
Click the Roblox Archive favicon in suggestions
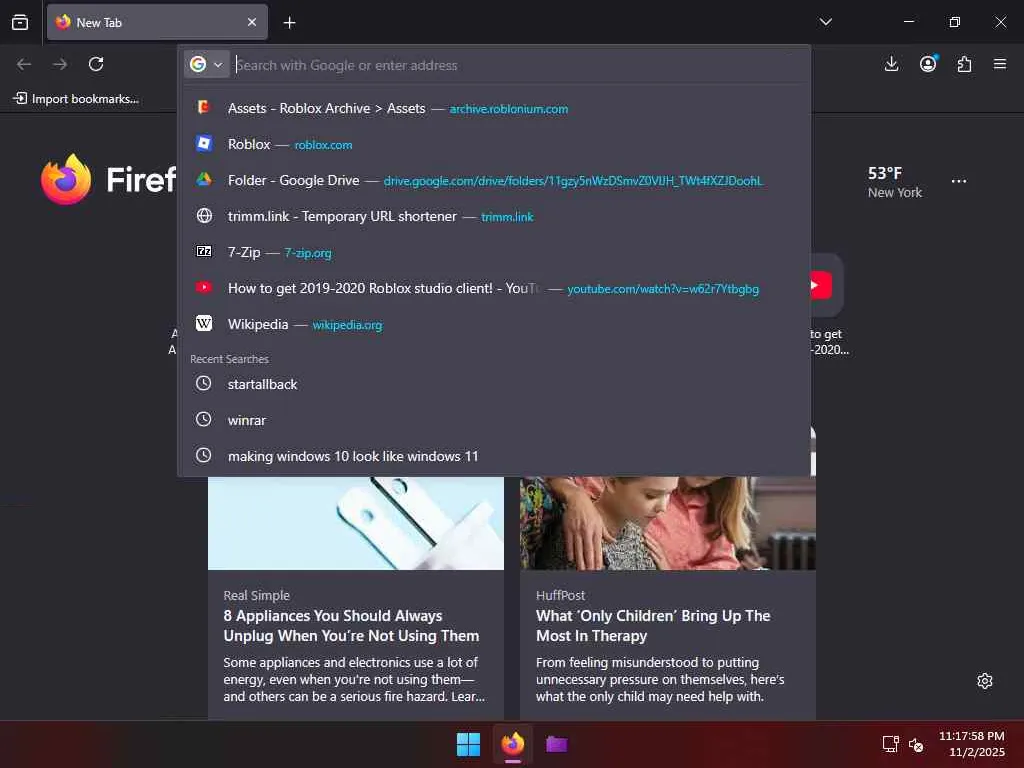[x=204, y=108]
